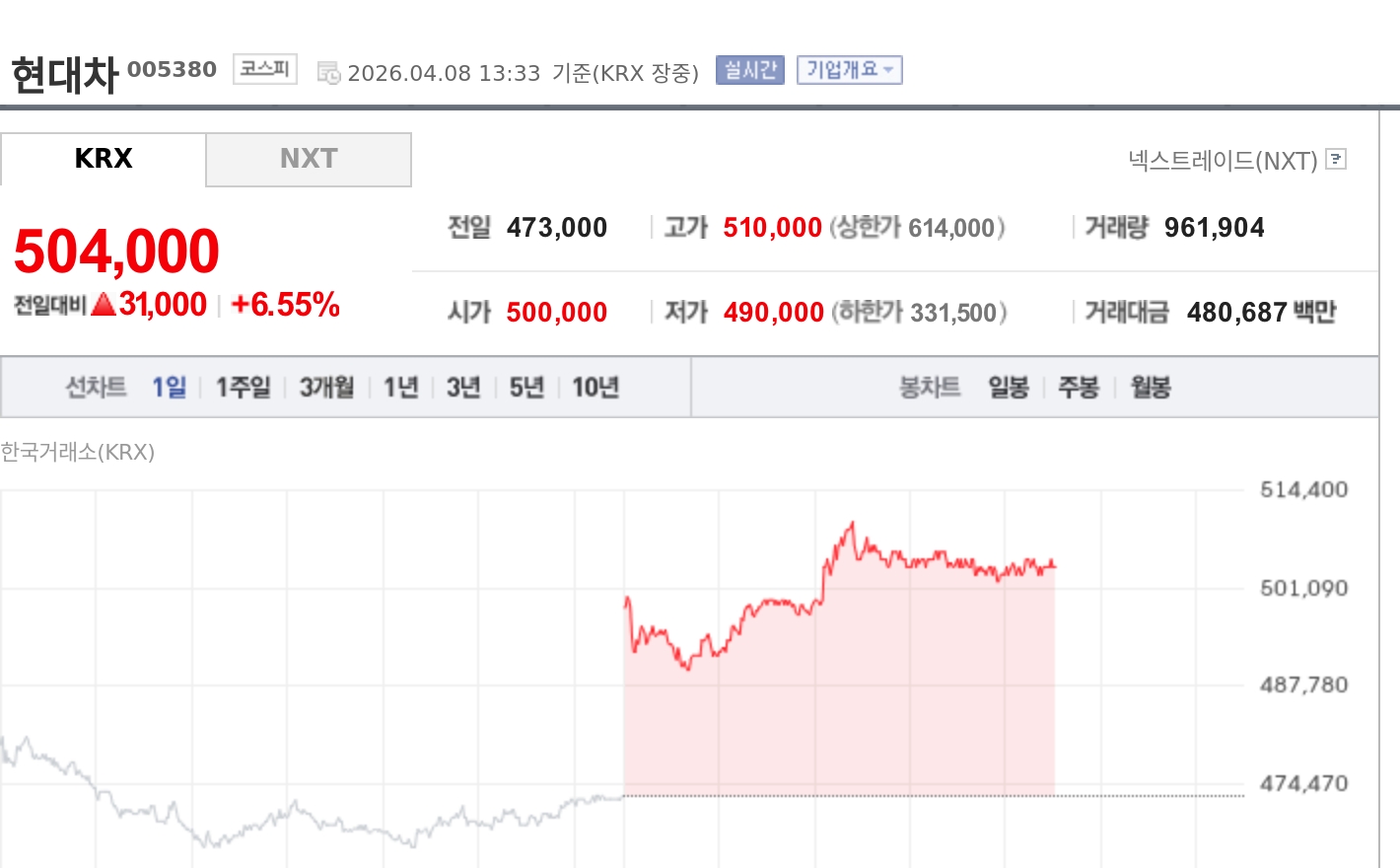1400x868 pixels.
Task: Select the 선차트 line chart option
Action: click(x=96, y=387)
